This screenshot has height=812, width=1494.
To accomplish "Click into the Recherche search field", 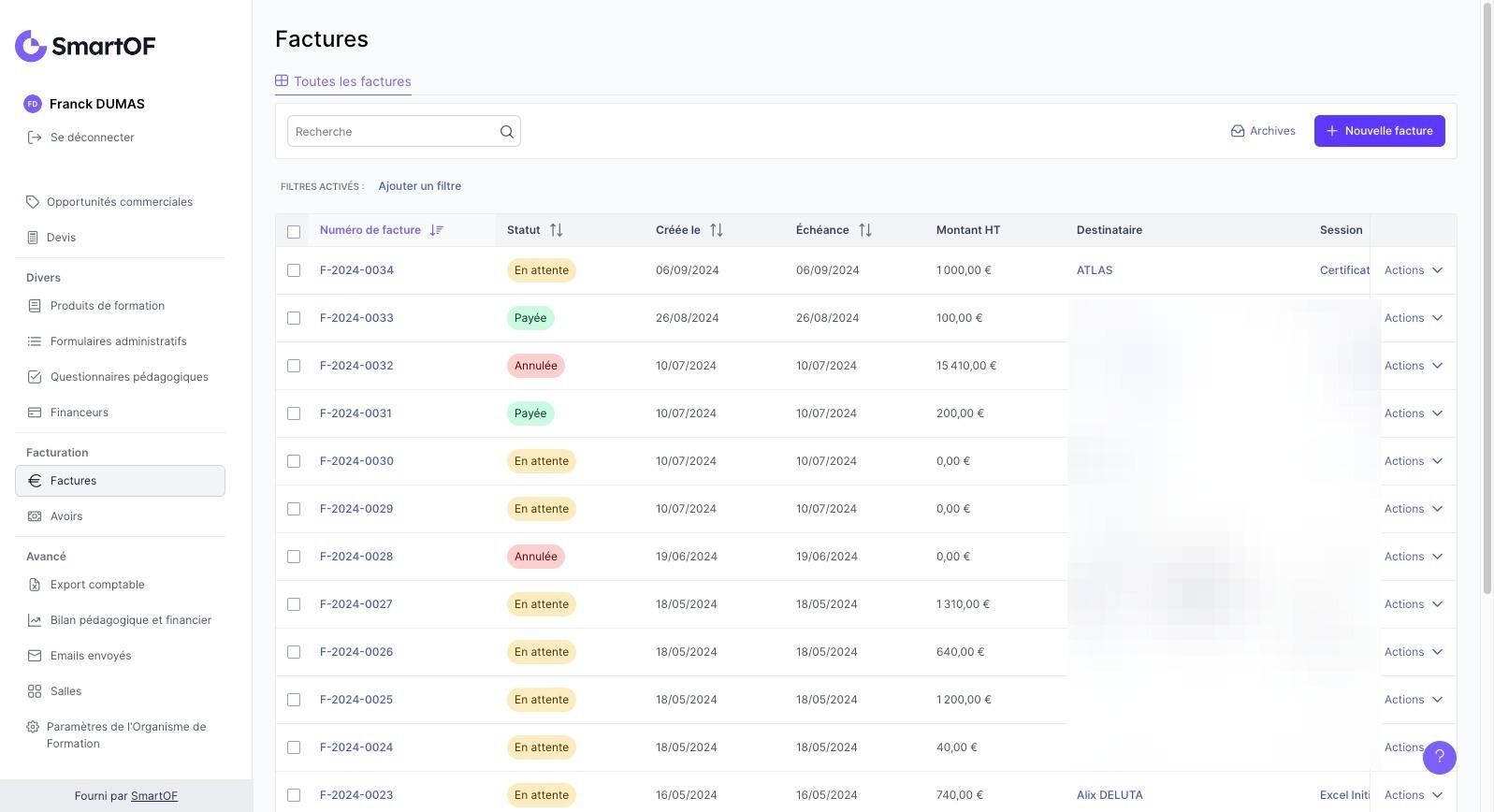I will [x=393, y=132].
